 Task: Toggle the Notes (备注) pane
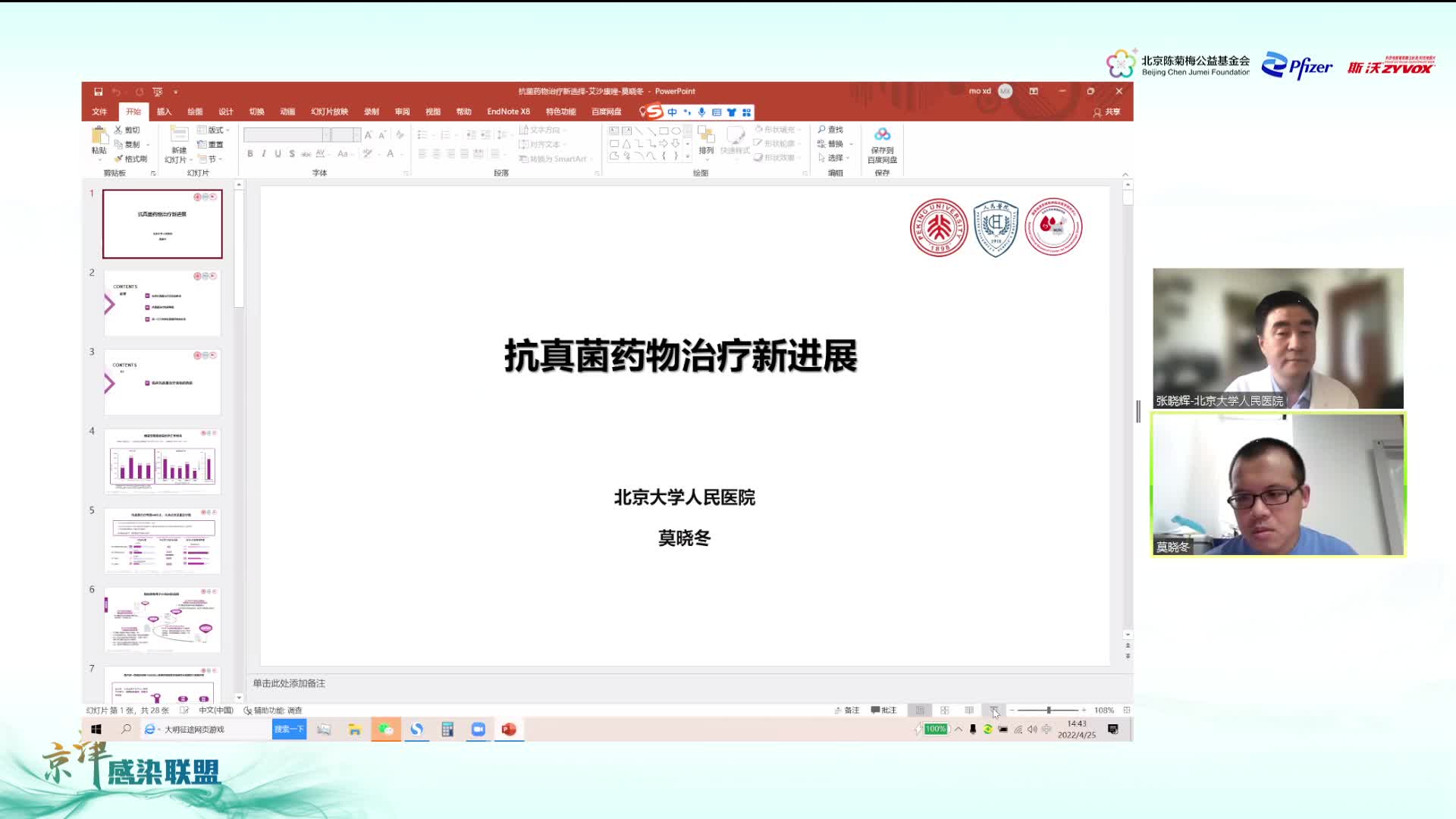point(847,711)
